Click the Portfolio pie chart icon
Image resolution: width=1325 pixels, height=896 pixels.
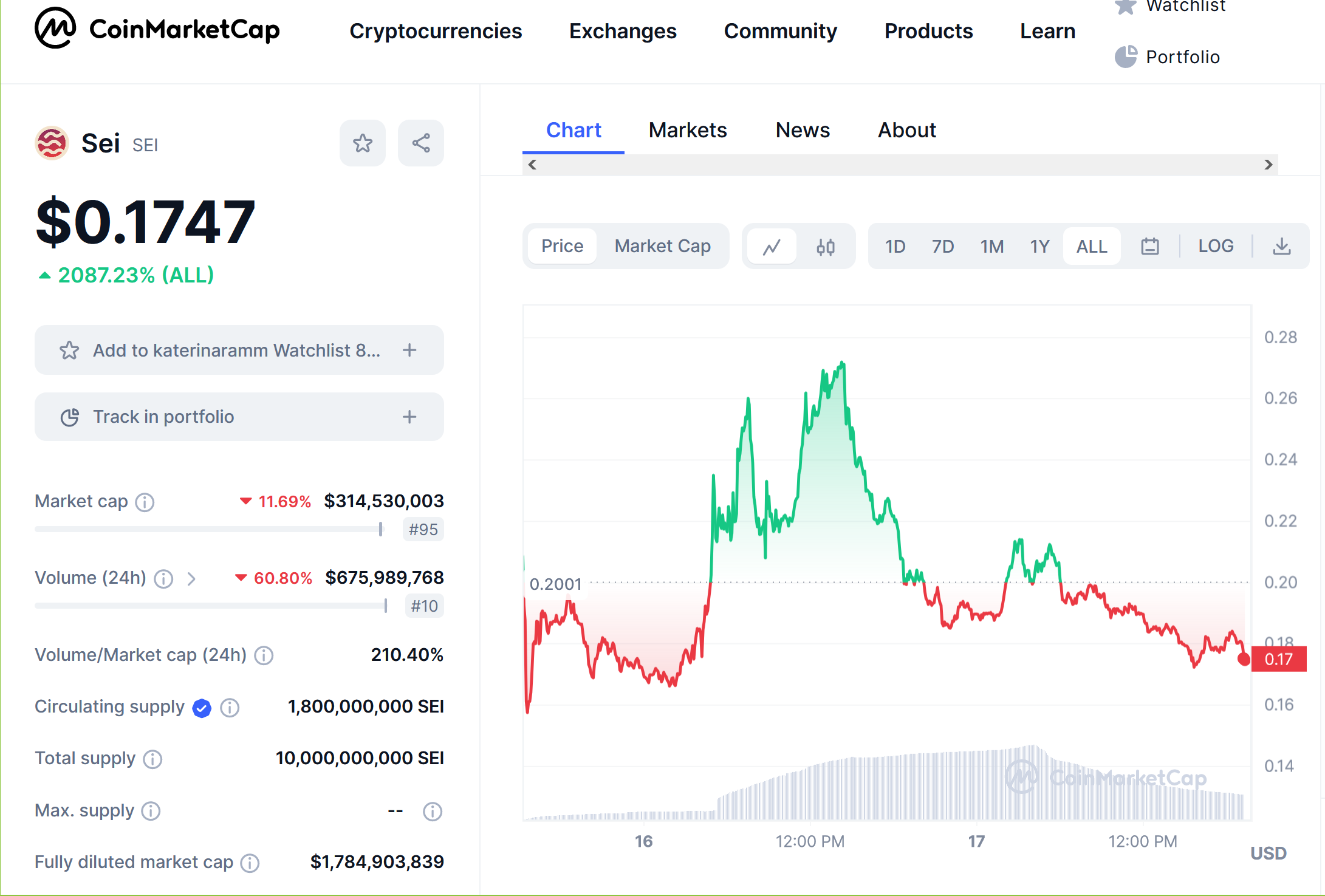pos(1126,56)
